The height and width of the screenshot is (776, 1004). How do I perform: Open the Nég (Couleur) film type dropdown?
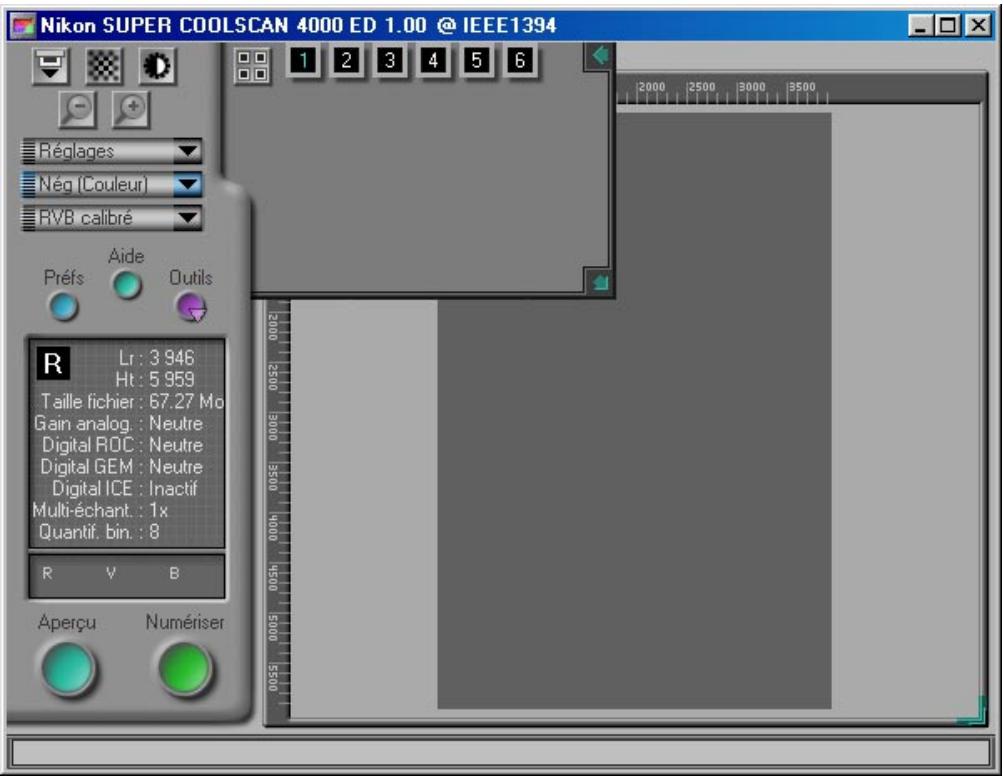[x=112, y=185]
